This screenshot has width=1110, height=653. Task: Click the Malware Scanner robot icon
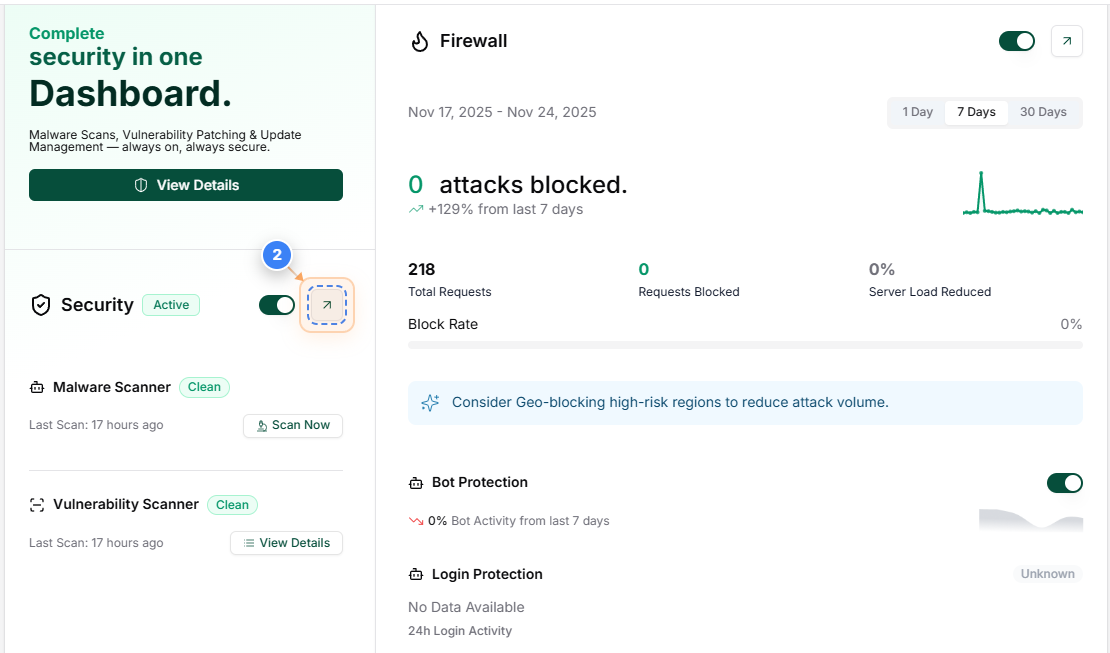37,387
